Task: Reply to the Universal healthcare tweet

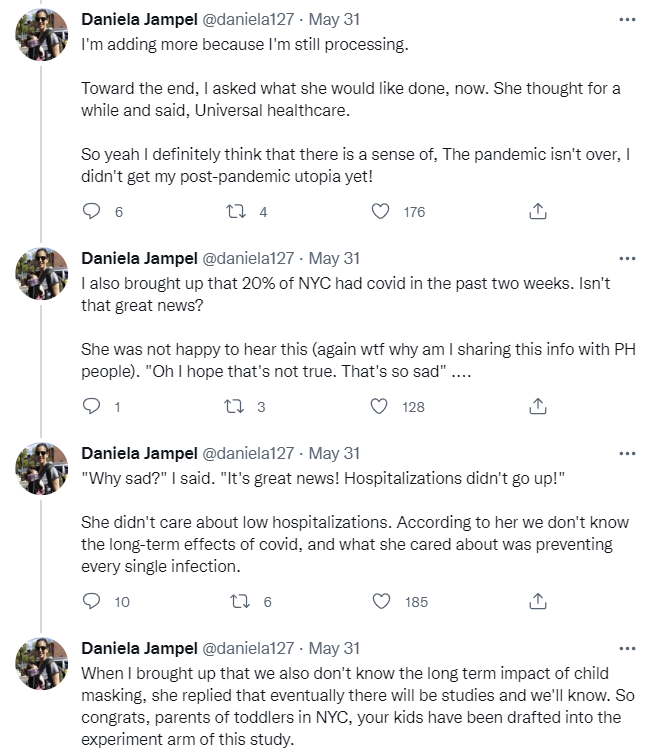Action: point(91,211)
